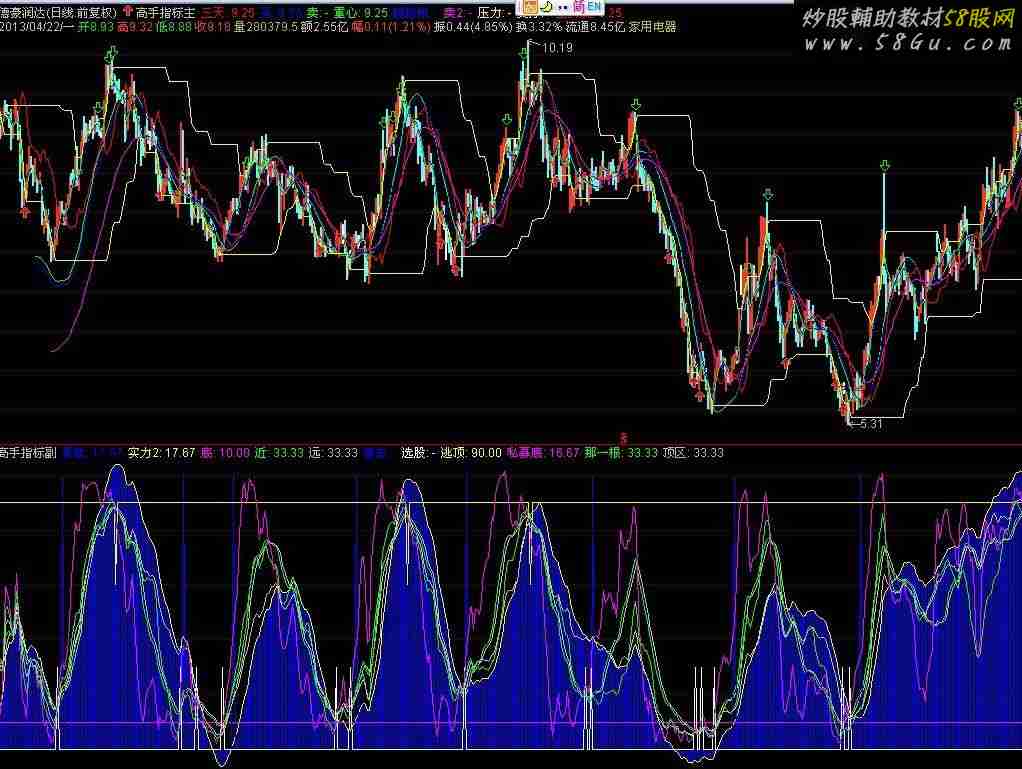Toggle the EN language indicator on IME bar

coord(593,6)
